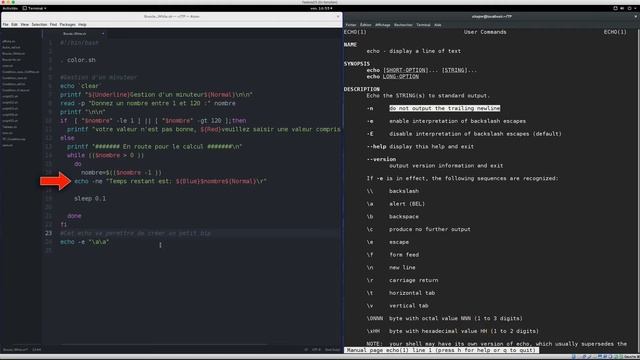Viewport: 640px width, 360px height.
Task: Open the Terminal app menu in top bar
Action: 35,8
